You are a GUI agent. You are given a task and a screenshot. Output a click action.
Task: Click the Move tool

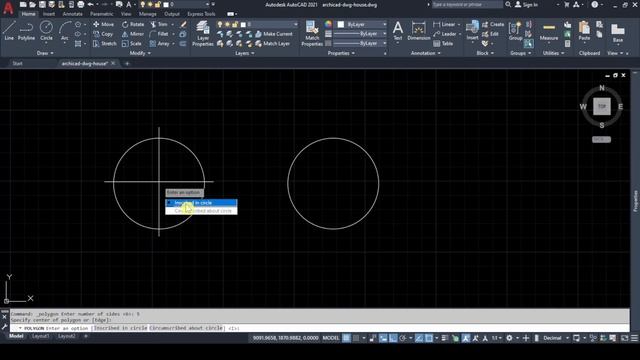tap(104, 24)
